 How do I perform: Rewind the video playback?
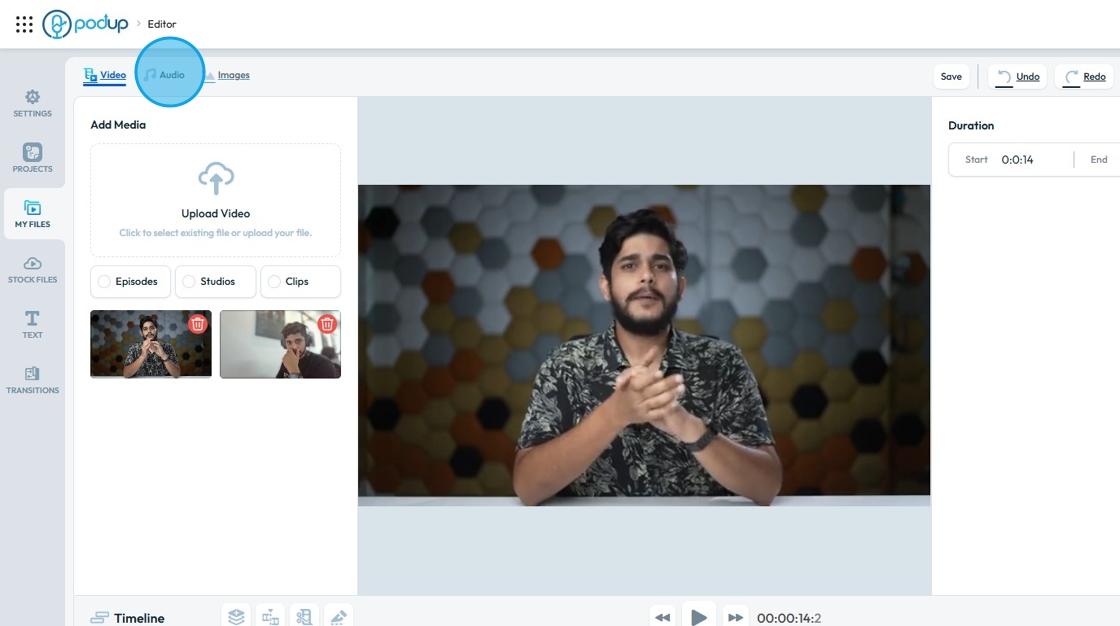coord(663,617)
